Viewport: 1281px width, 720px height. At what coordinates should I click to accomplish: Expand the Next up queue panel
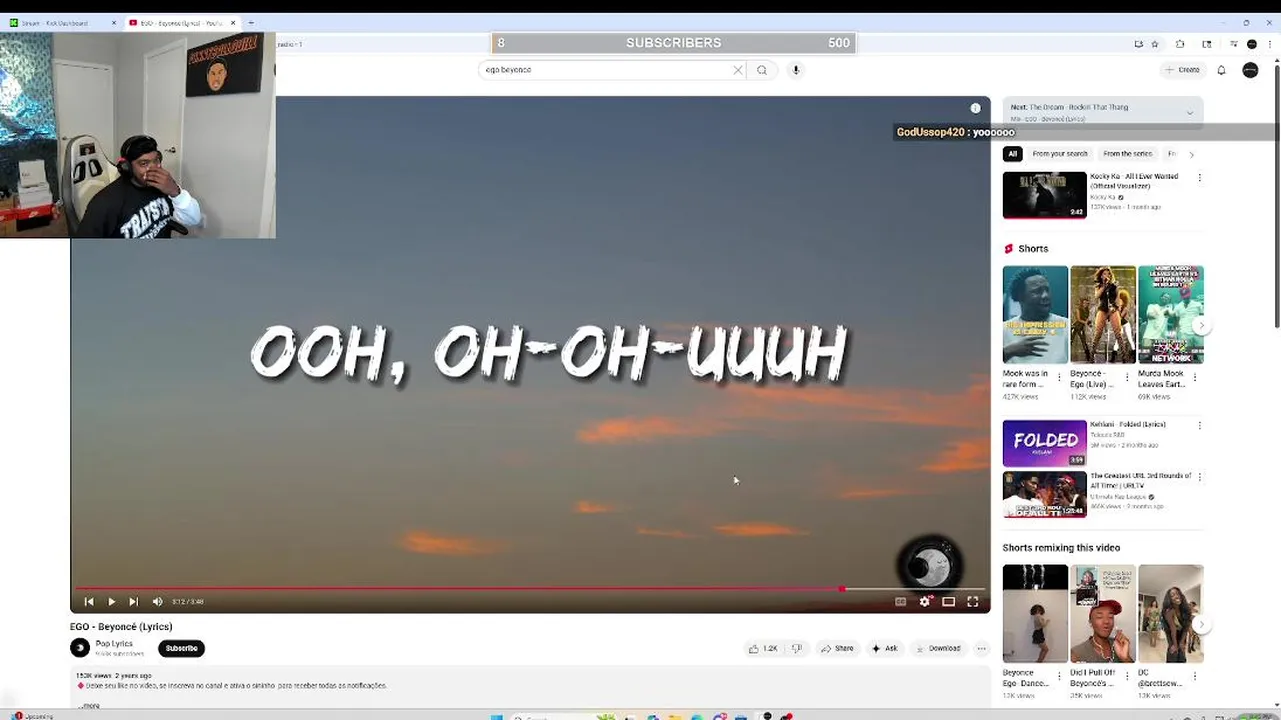coord(1189,113)
